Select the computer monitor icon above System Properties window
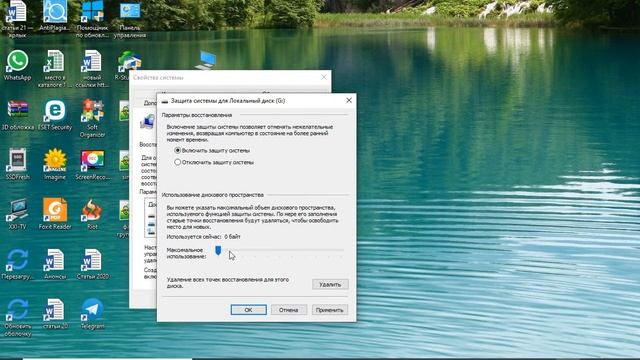The image size is (640, 360). click(207, 60)
